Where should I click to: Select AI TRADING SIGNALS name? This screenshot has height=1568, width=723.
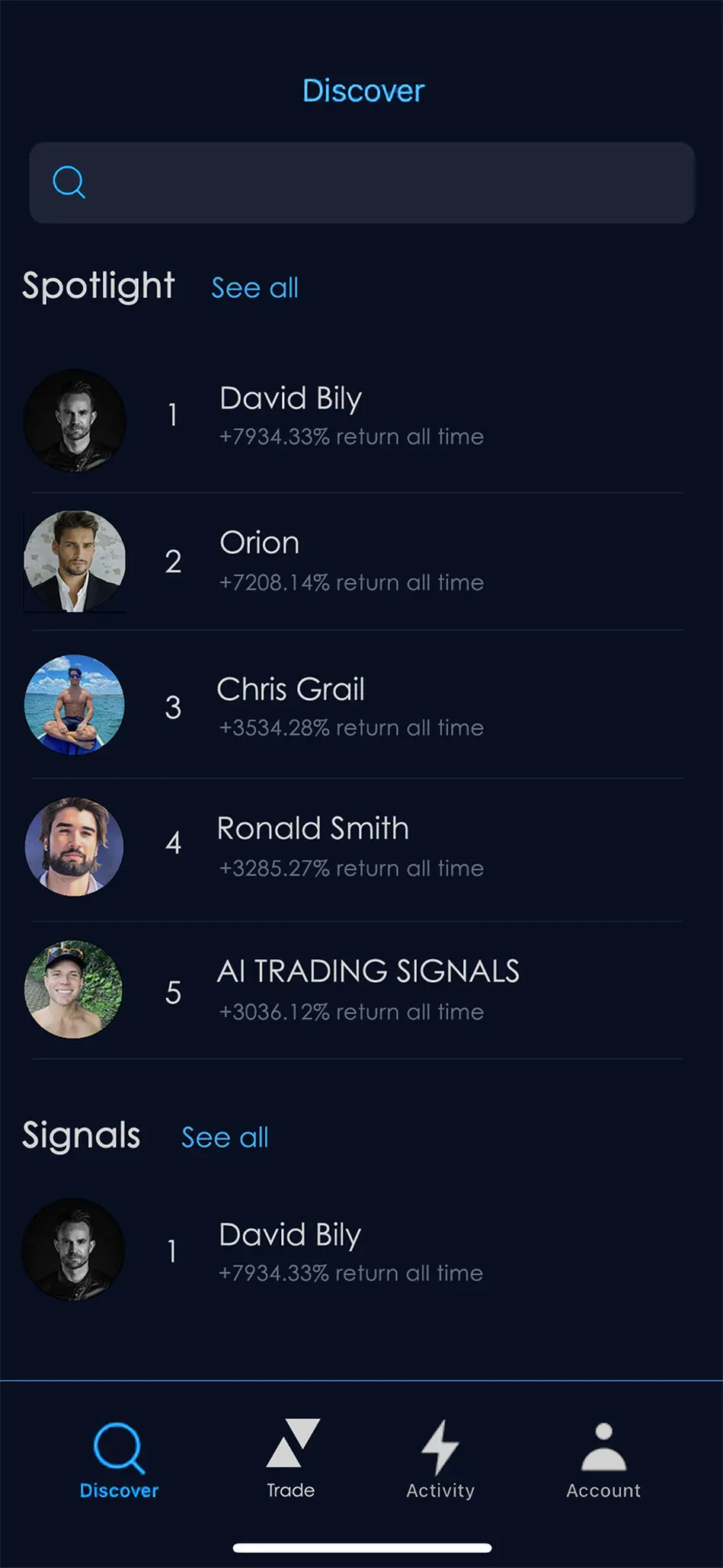tap(368, 971)
